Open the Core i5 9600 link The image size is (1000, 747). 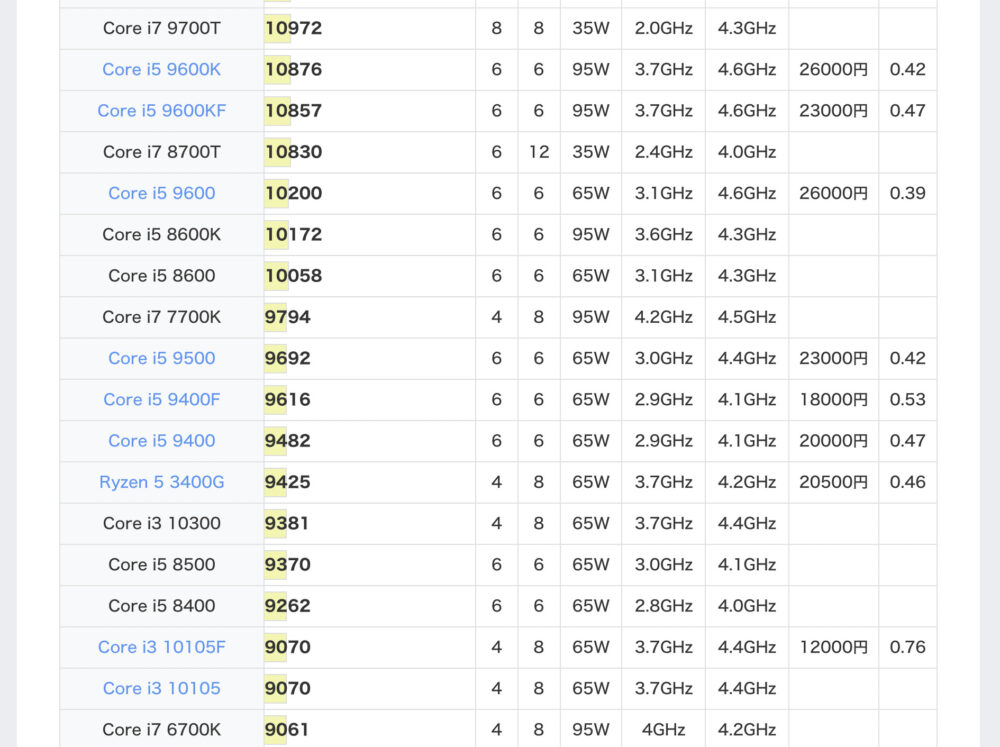161,193
